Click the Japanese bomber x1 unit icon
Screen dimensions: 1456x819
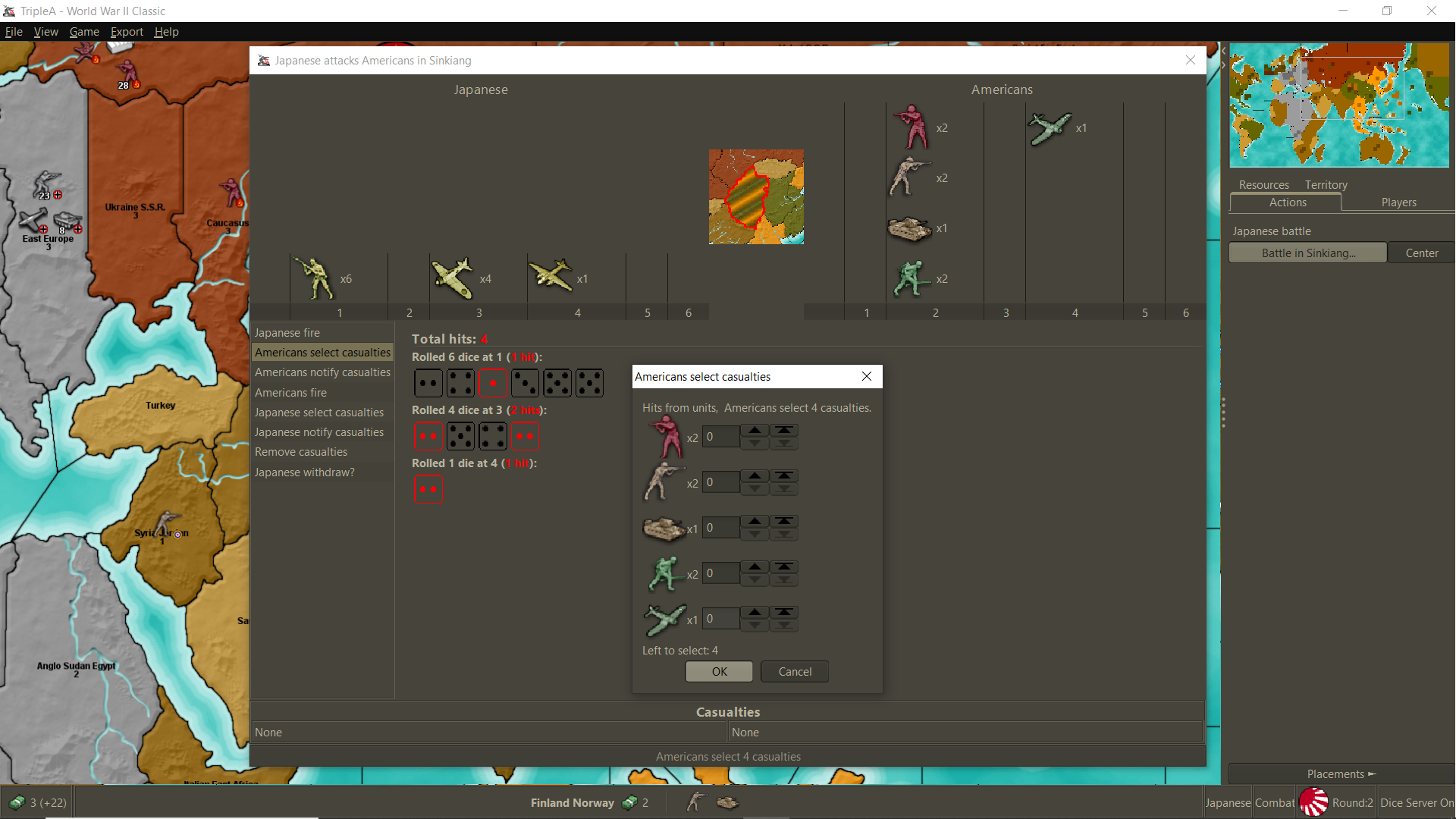point(551,276)
